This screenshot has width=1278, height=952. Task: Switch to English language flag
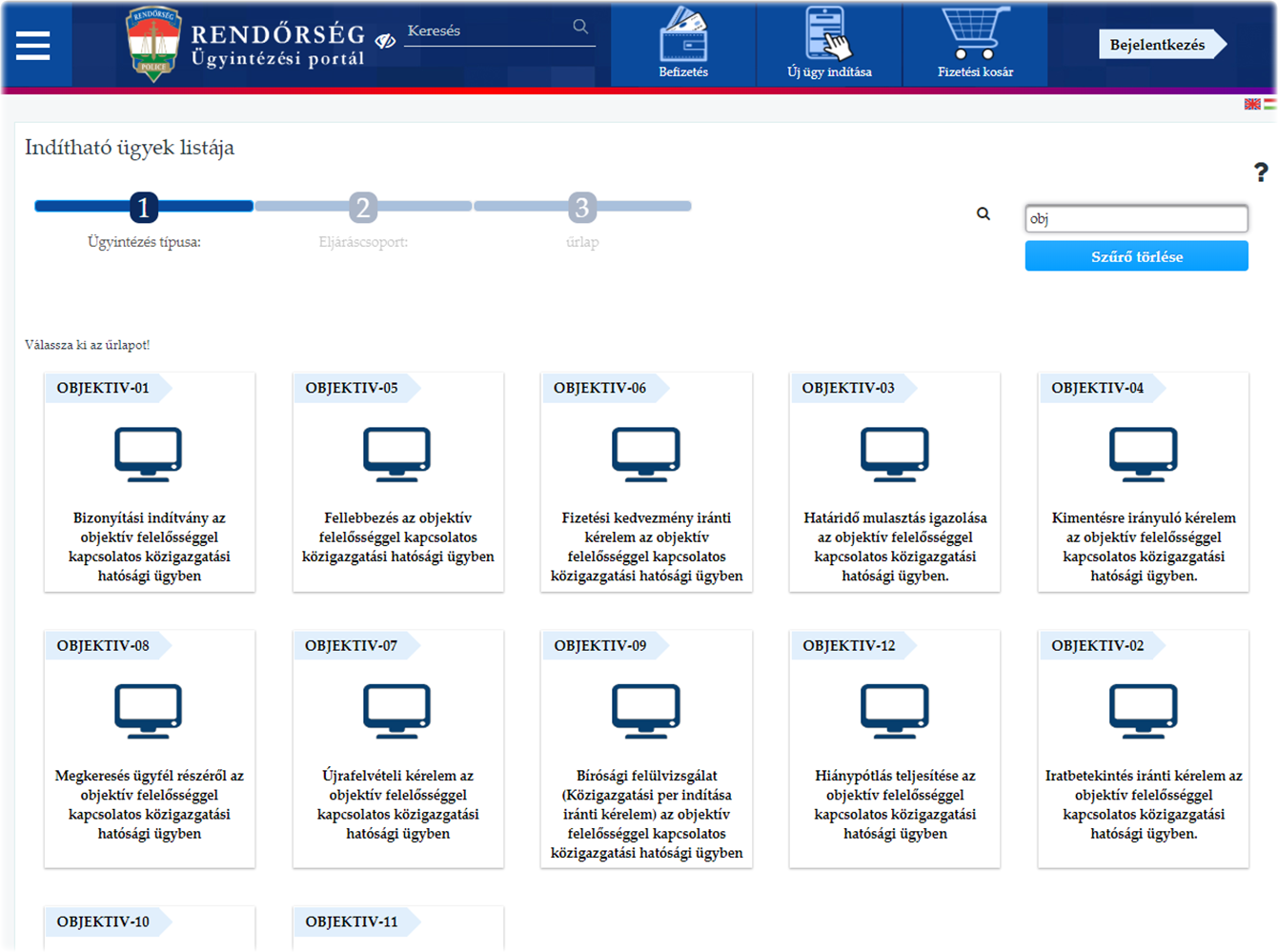[x=1252, y=104]
